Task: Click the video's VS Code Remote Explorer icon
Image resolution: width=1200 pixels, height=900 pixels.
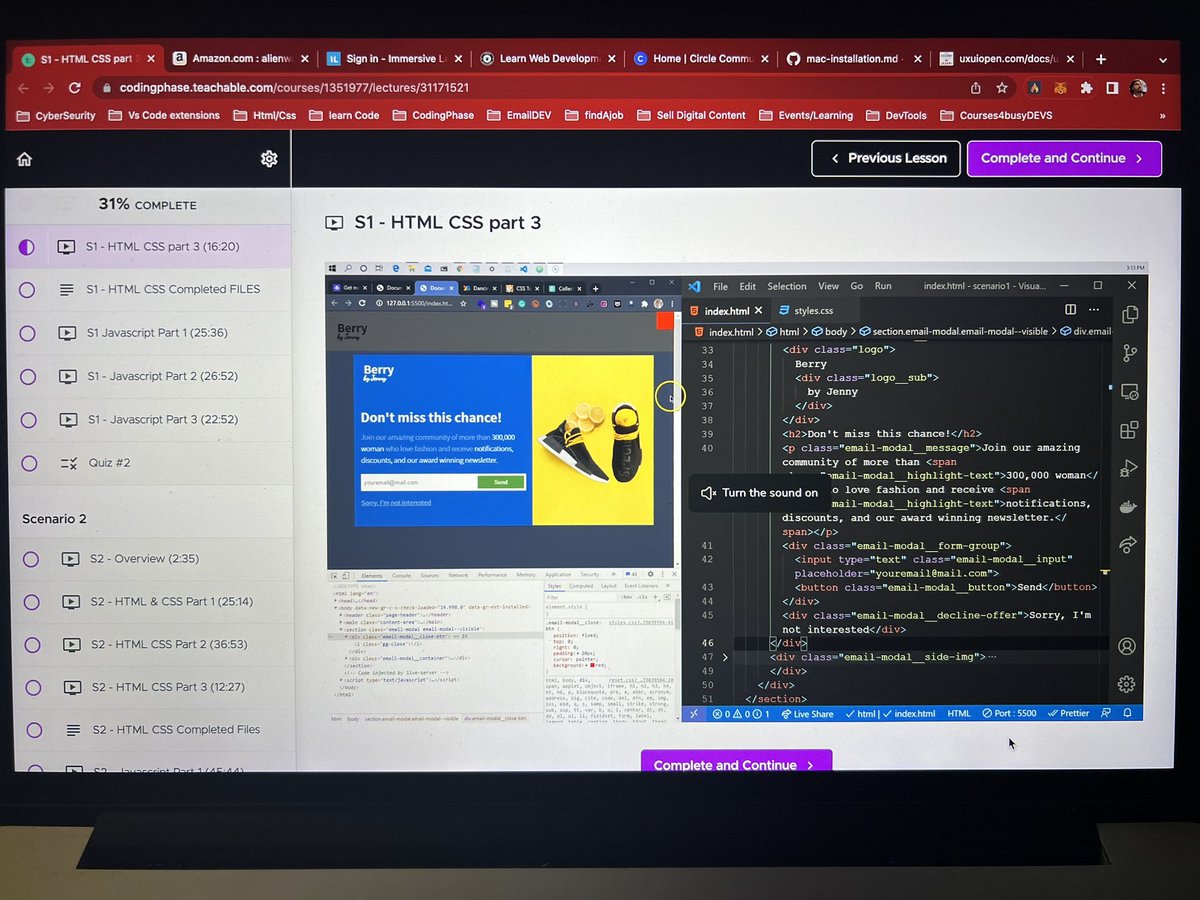Action: (1129, 391)
